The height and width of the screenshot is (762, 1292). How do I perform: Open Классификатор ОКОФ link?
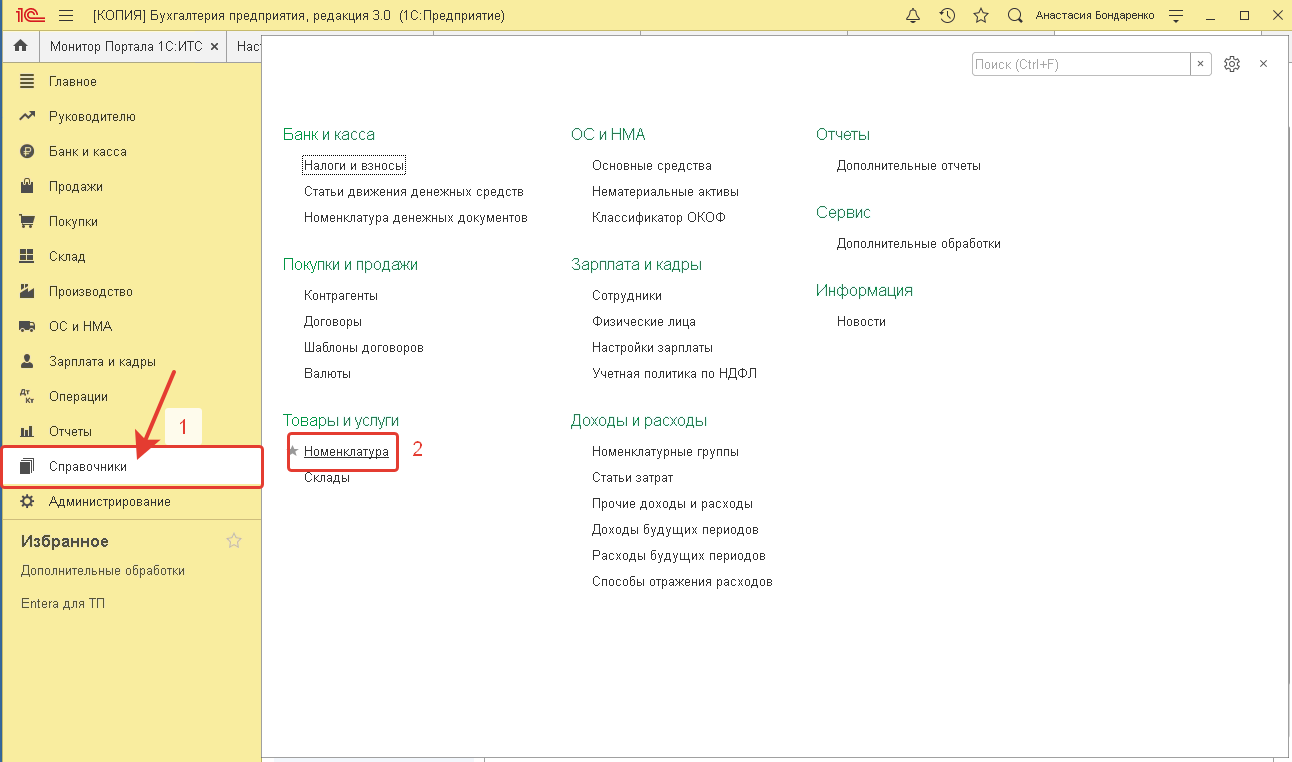point(659,218)
